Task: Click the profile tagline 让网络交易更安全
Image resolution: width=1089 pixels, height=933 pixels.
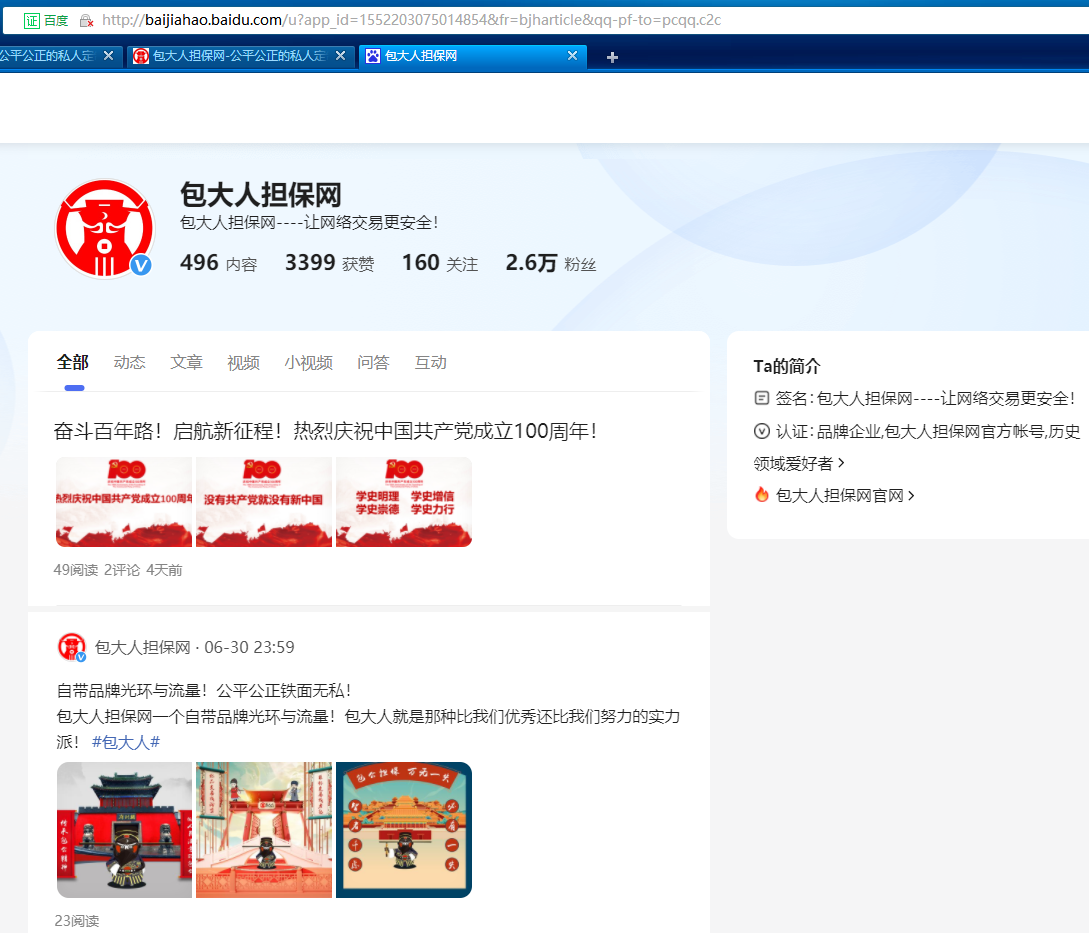Action: (x=309, y=222)
